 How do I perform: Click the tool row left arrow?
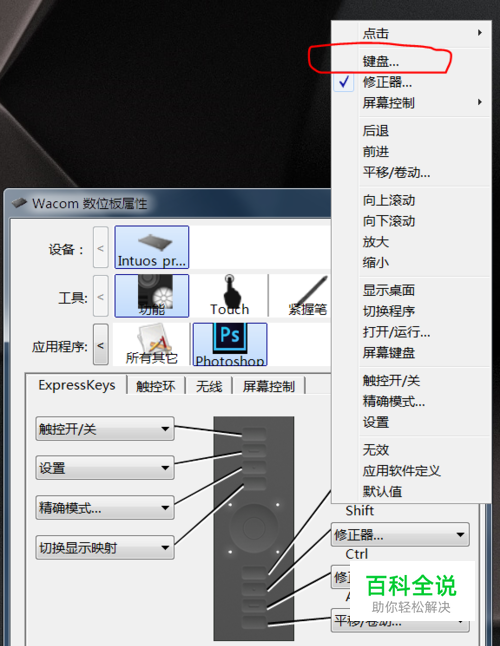pyautogui.click(x=100, y=296)
